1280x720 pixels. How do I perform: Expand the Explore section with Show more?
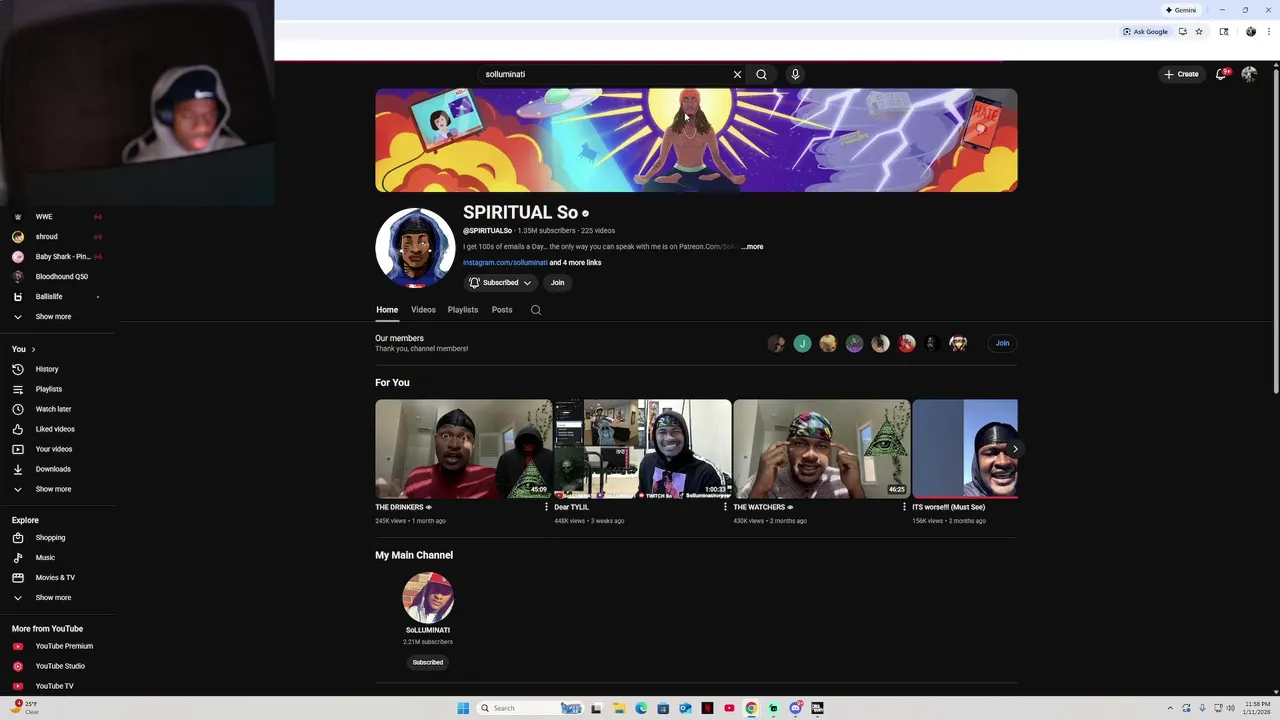[x=53, y=598]
